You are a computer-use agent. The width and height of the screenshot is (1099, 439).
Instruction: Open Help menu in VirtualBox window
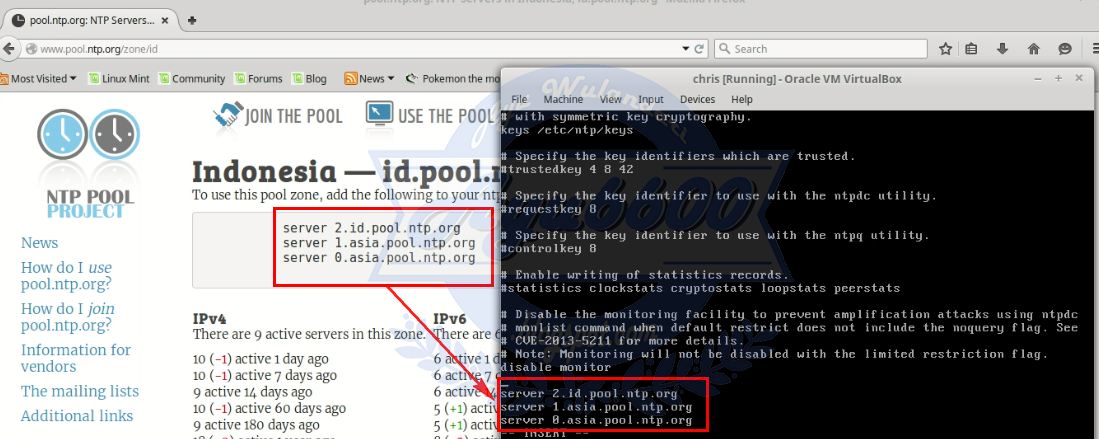(742, 100)
